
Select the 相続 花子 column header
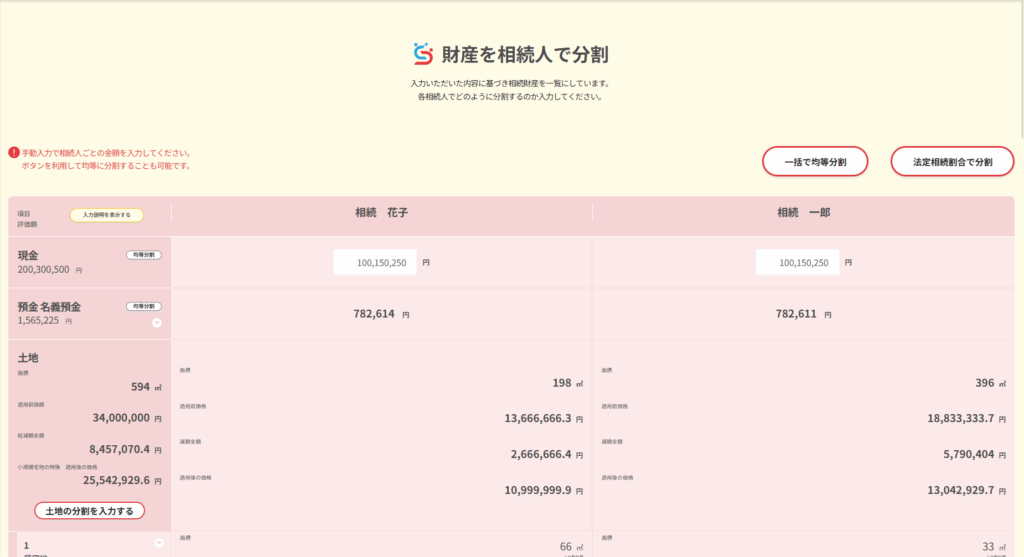point(381,213)
